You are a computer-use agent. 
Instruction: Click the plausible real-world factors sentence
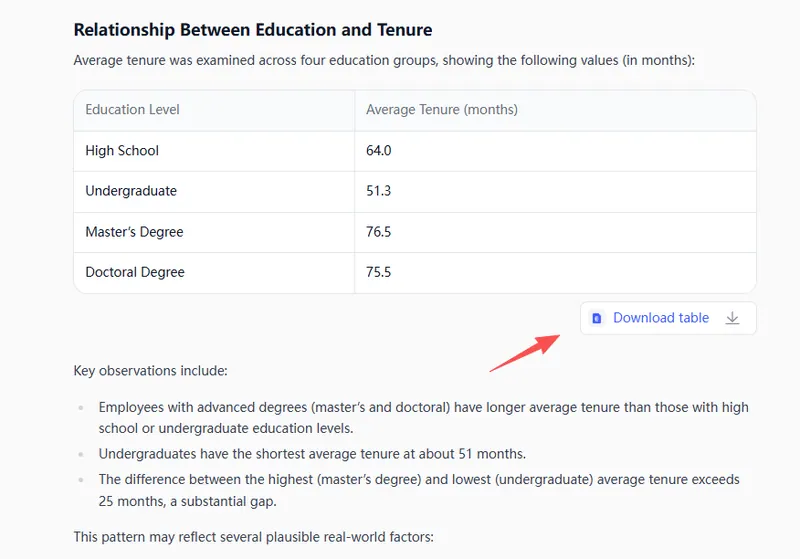tap(253, 537)
